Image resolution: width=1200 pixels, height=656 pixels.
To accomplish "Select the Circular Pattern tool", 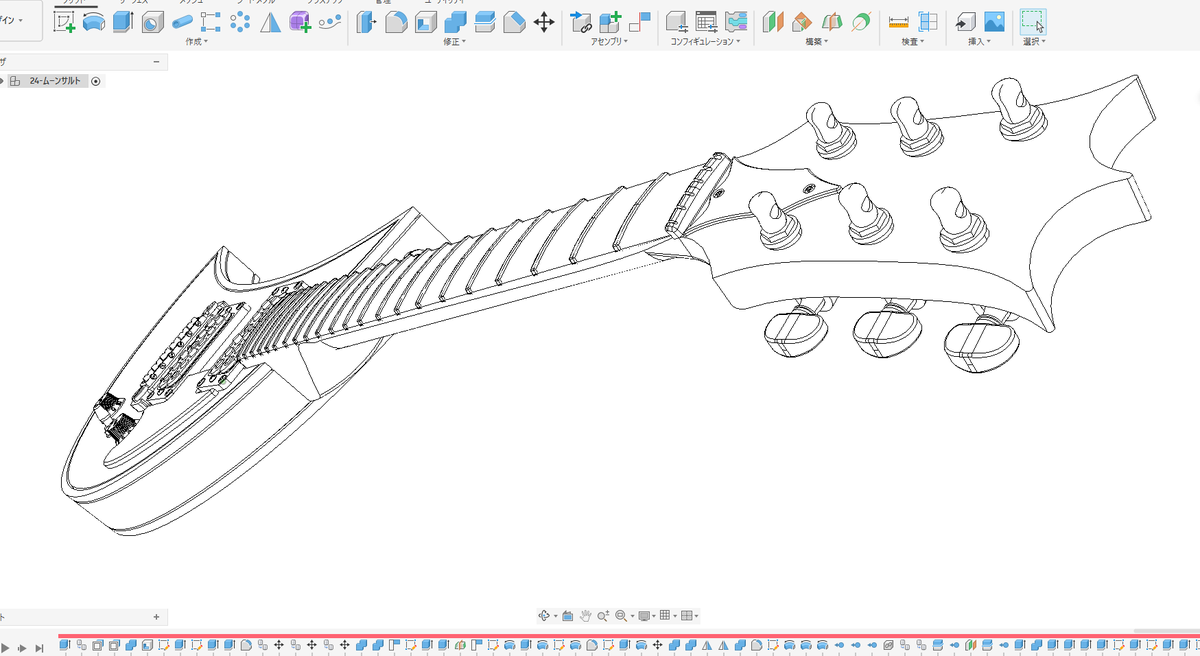I will (240, 21).
